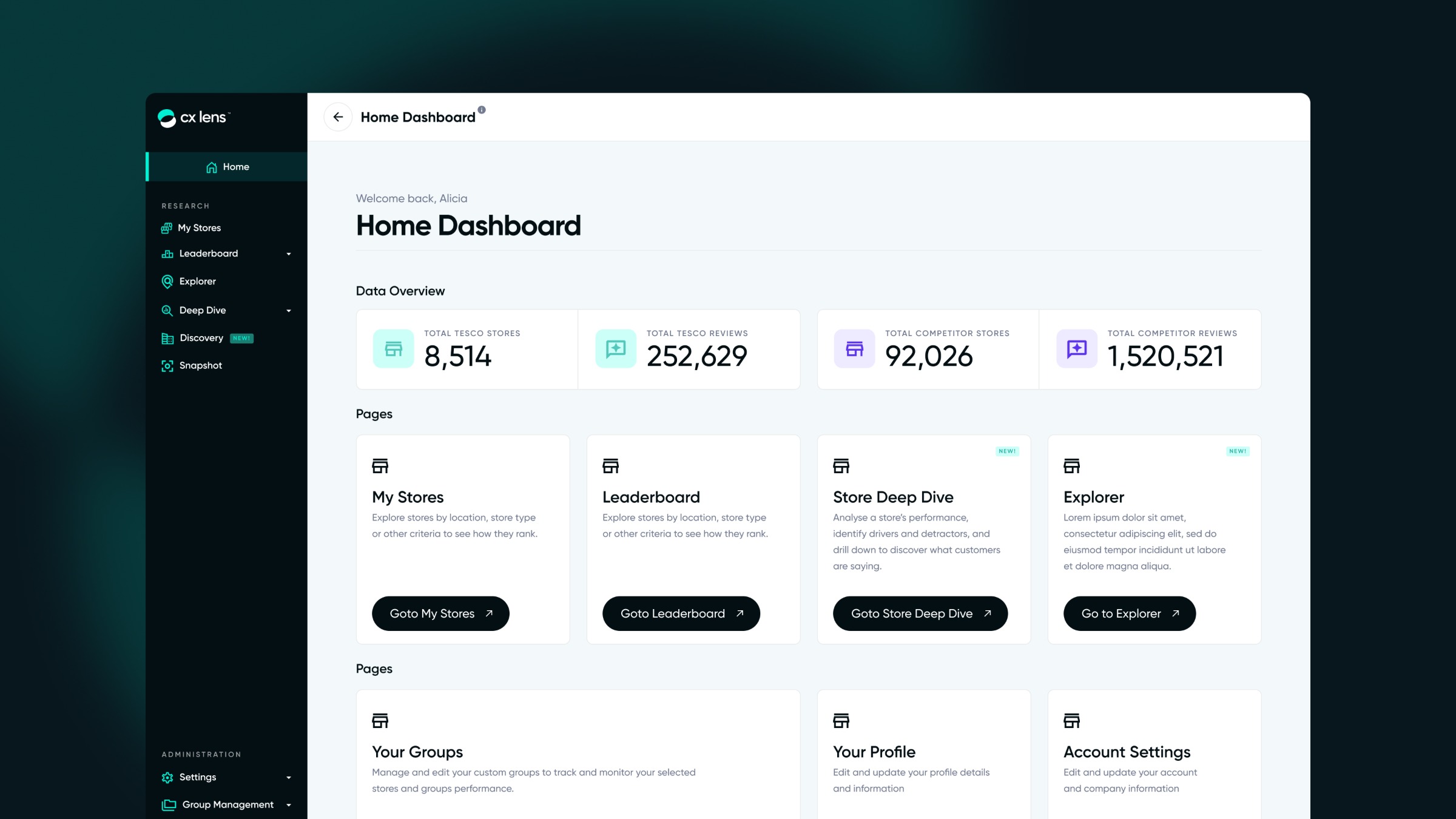
Task: Select the Home menu item
Action: pos(227,167)
